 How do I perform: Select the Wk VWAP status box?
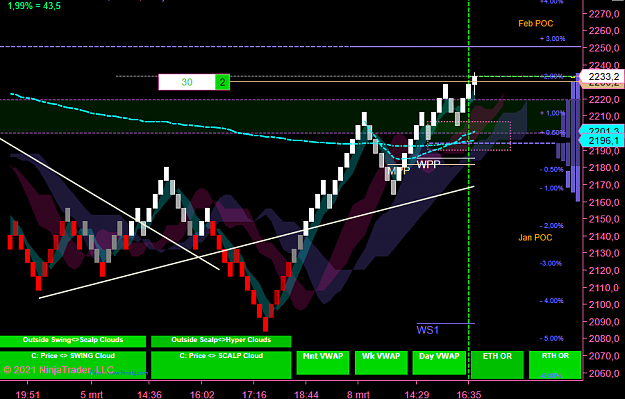click(381, 363)
